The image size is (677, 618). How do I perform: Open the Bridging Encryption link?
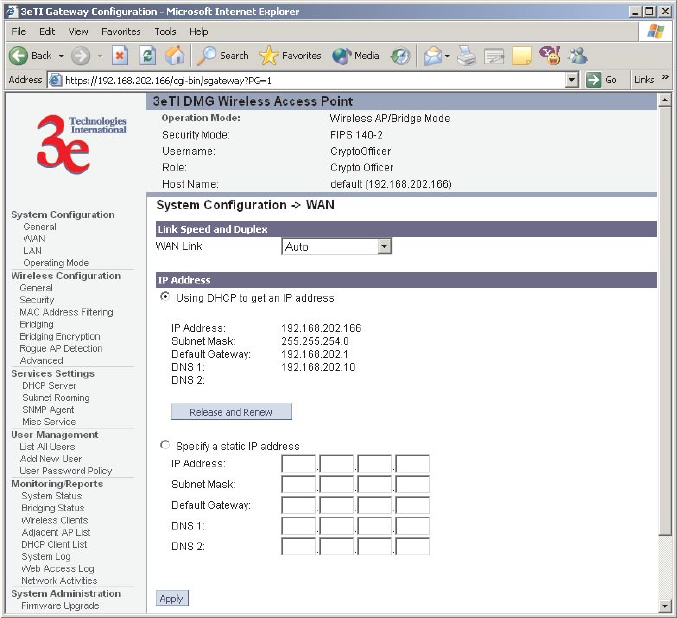pos(60,336)
